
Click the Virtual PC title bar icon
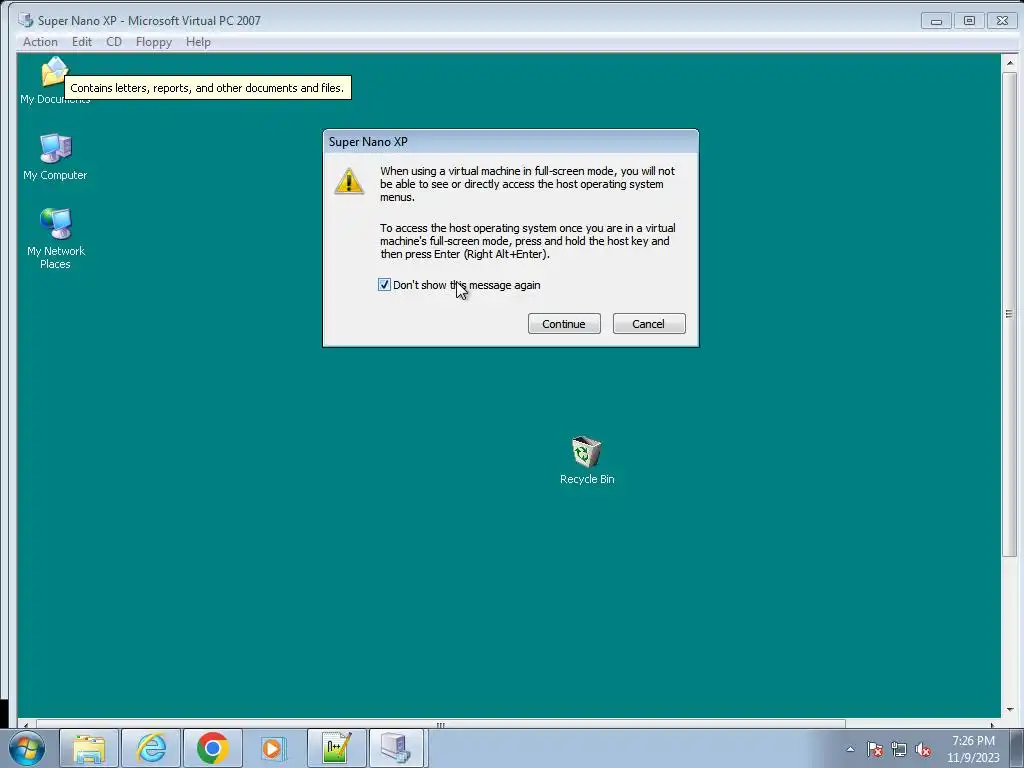25,20
